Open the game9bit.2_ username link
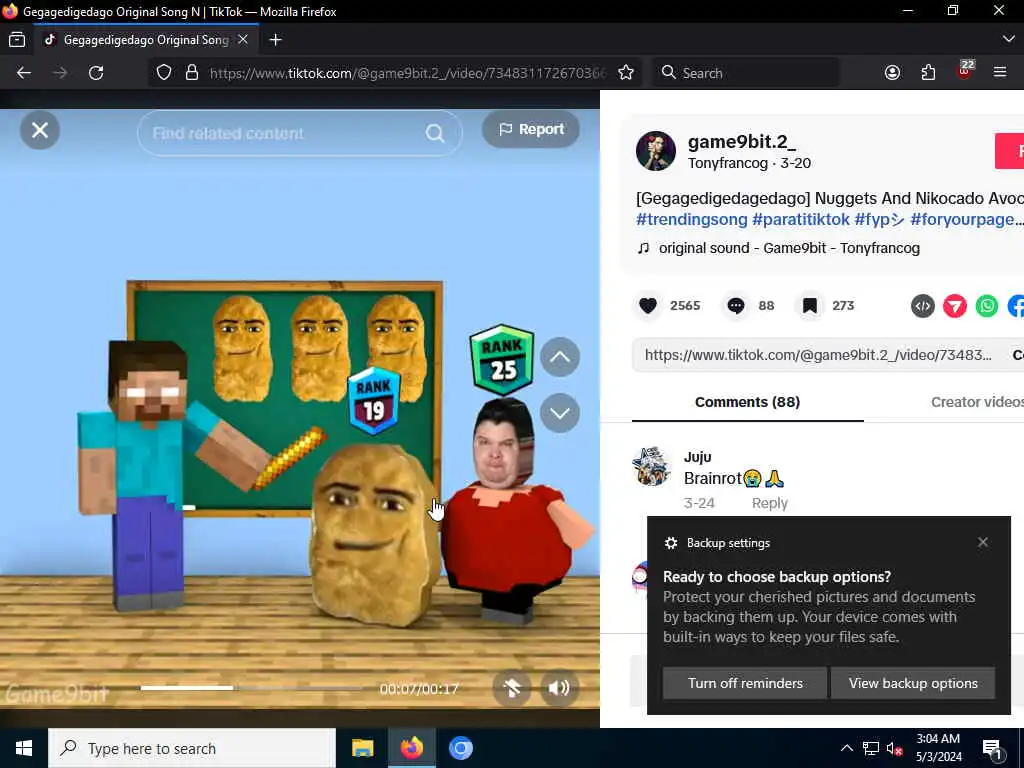Viewport: 1024px width, 768px height. pyautogui.click(x=741, y=142)
